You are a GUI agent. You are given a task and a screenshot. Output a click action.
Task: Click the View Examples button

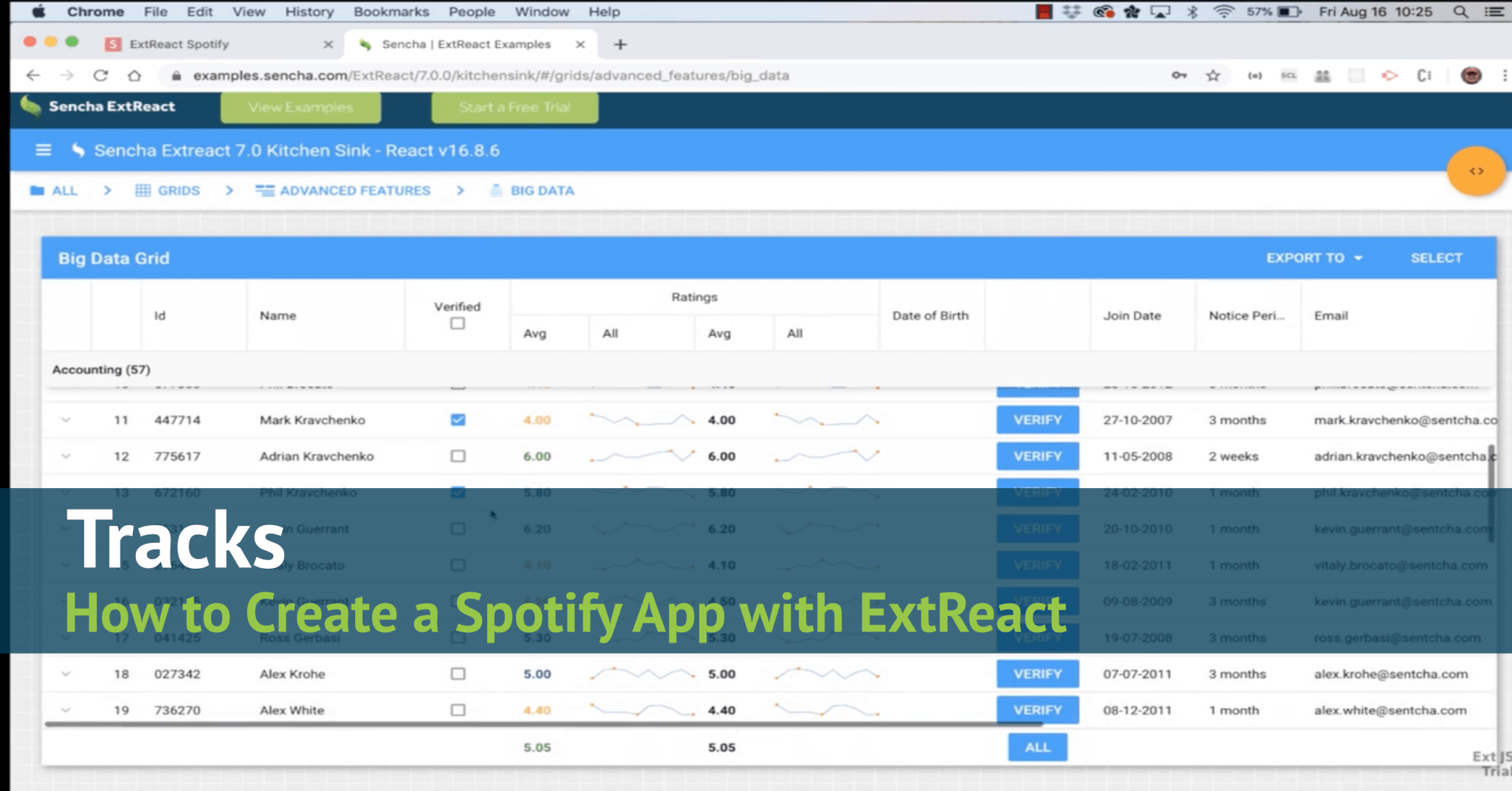click(x=300, y=107)
